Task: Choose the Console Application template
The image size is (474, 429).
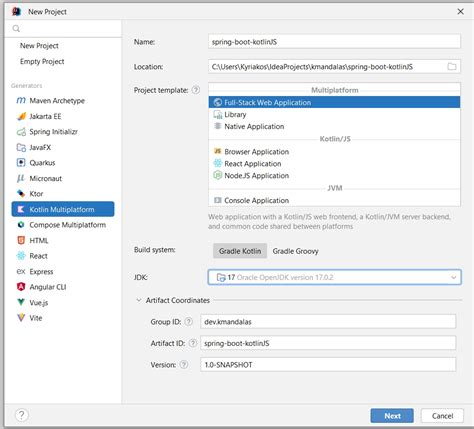Action: tap(334, 200)
